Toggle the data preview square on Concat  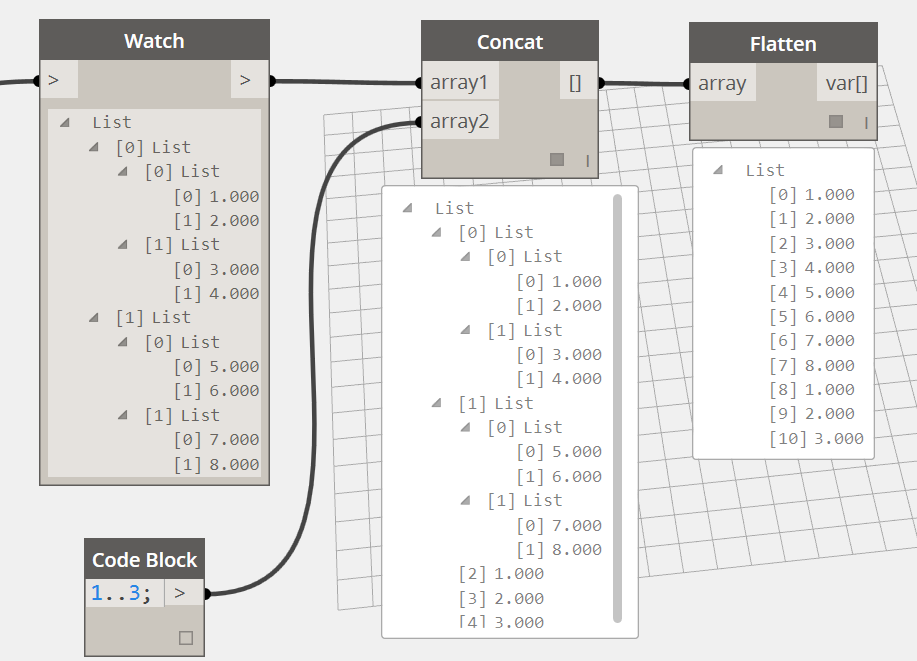557,158
